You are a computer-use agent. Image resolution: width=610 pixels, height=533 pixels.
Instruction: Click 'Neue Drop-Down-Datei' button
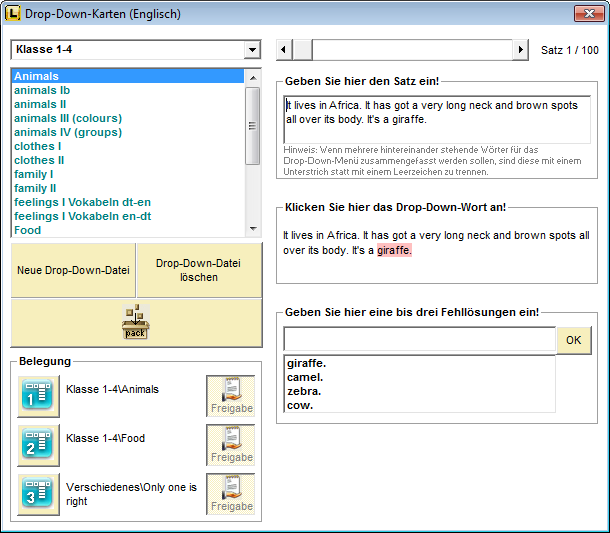point(73,270)
